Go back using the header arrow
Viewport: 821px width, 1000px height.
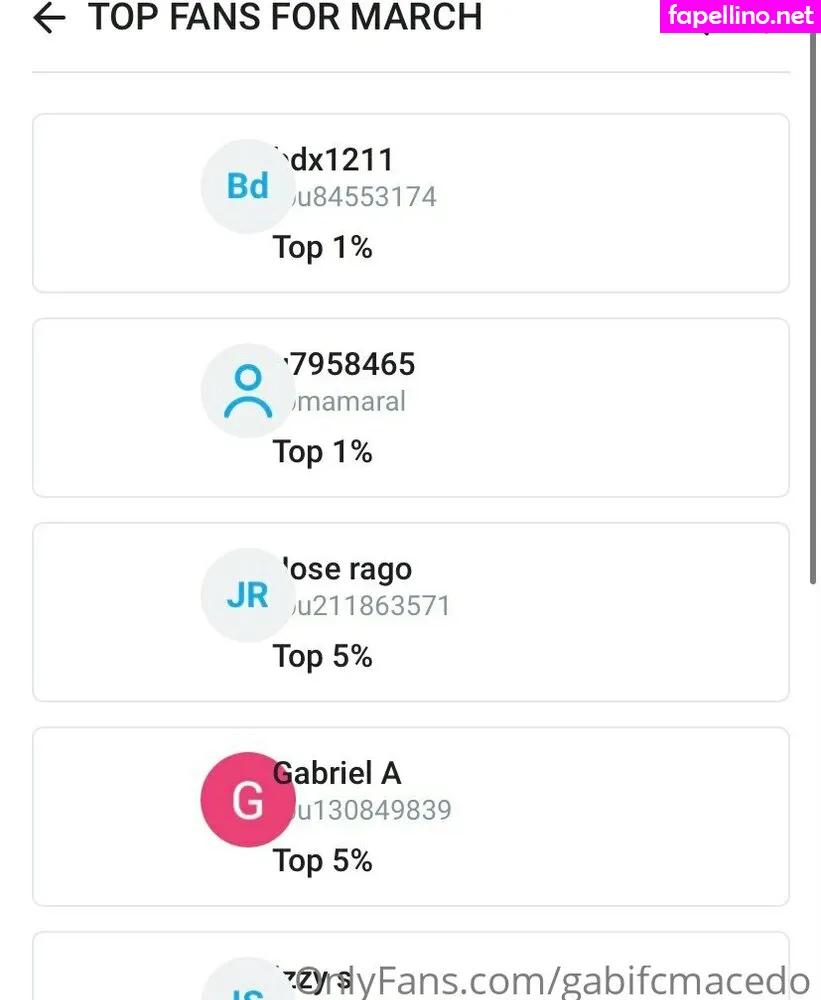pyautogui.click(x=48, y=18)
